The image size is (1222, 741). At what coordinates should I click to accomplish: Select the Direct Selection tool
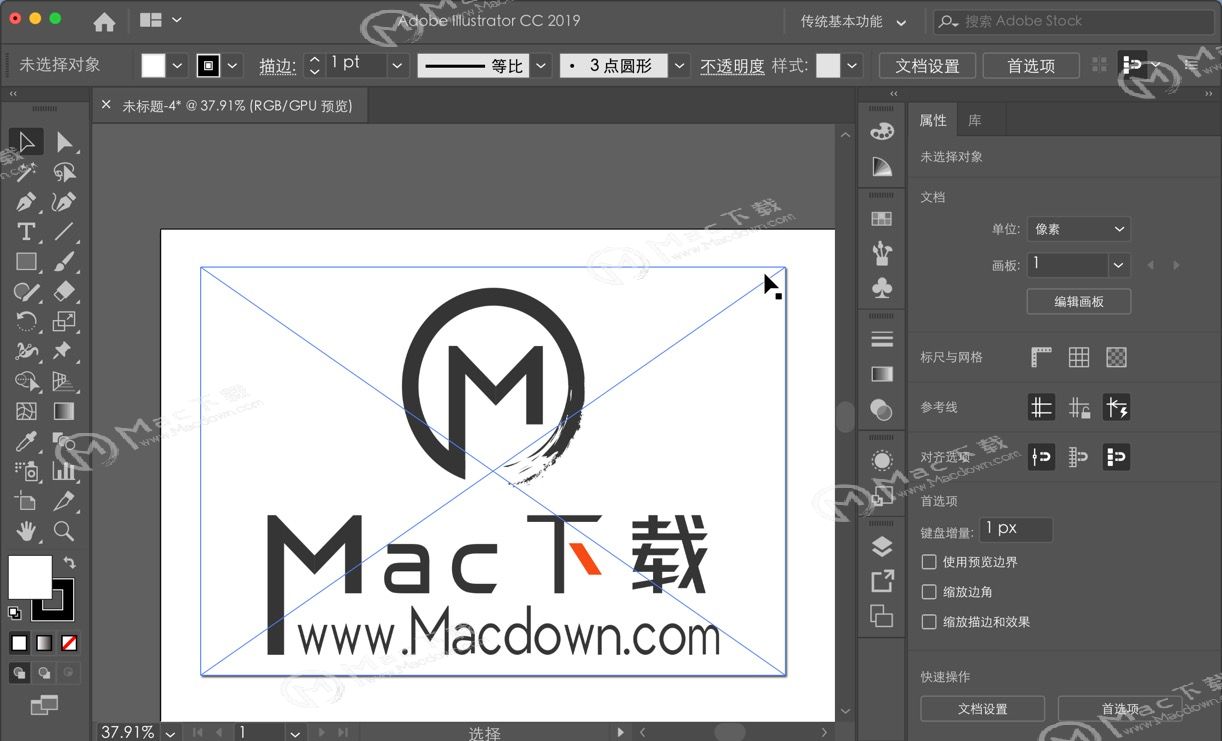(64, 142)
